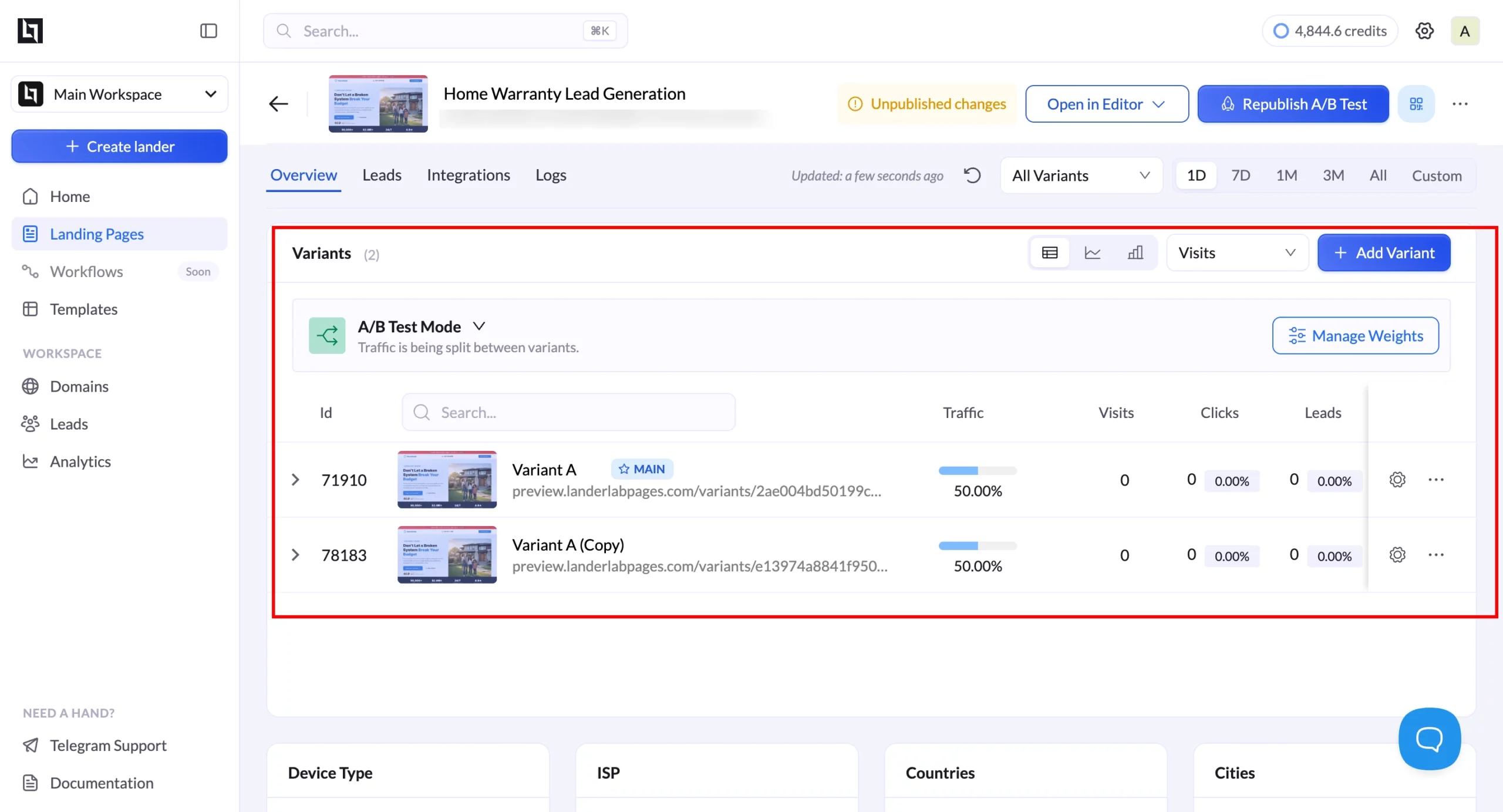The image size is (1503, 812).
Task: Open the Main Workspace dropdown
Action: click(119, 94)
